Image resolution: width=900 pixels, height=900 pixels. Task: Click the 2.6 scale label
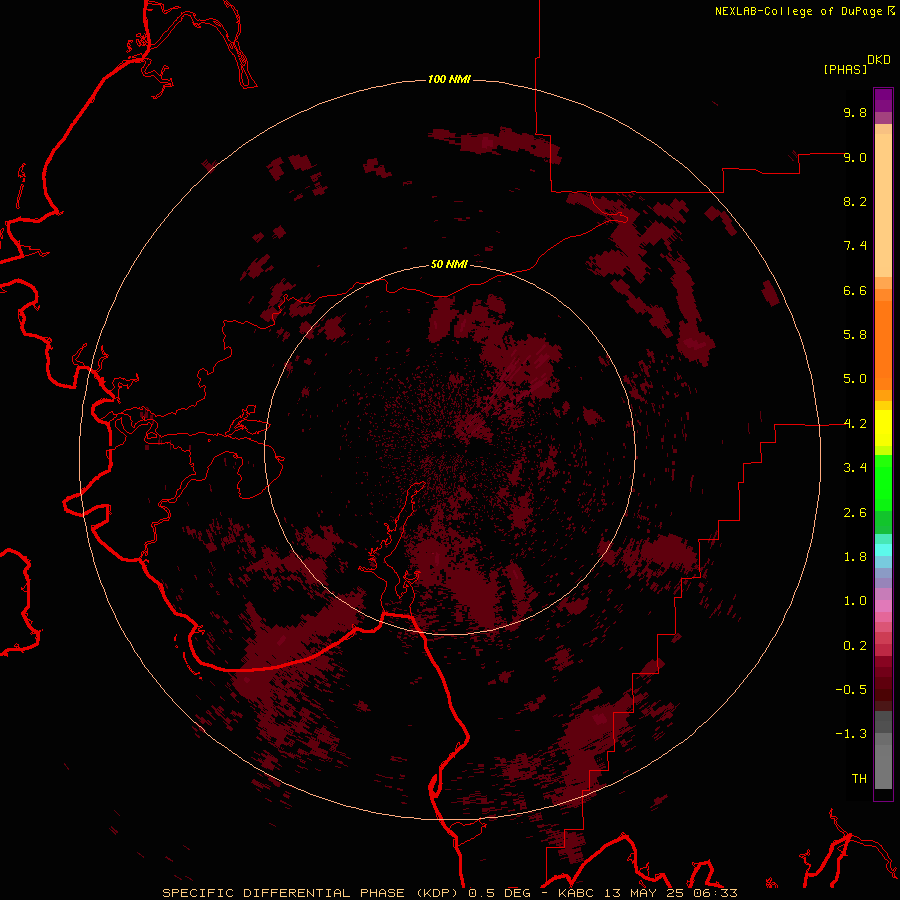(x=855, y=513)
